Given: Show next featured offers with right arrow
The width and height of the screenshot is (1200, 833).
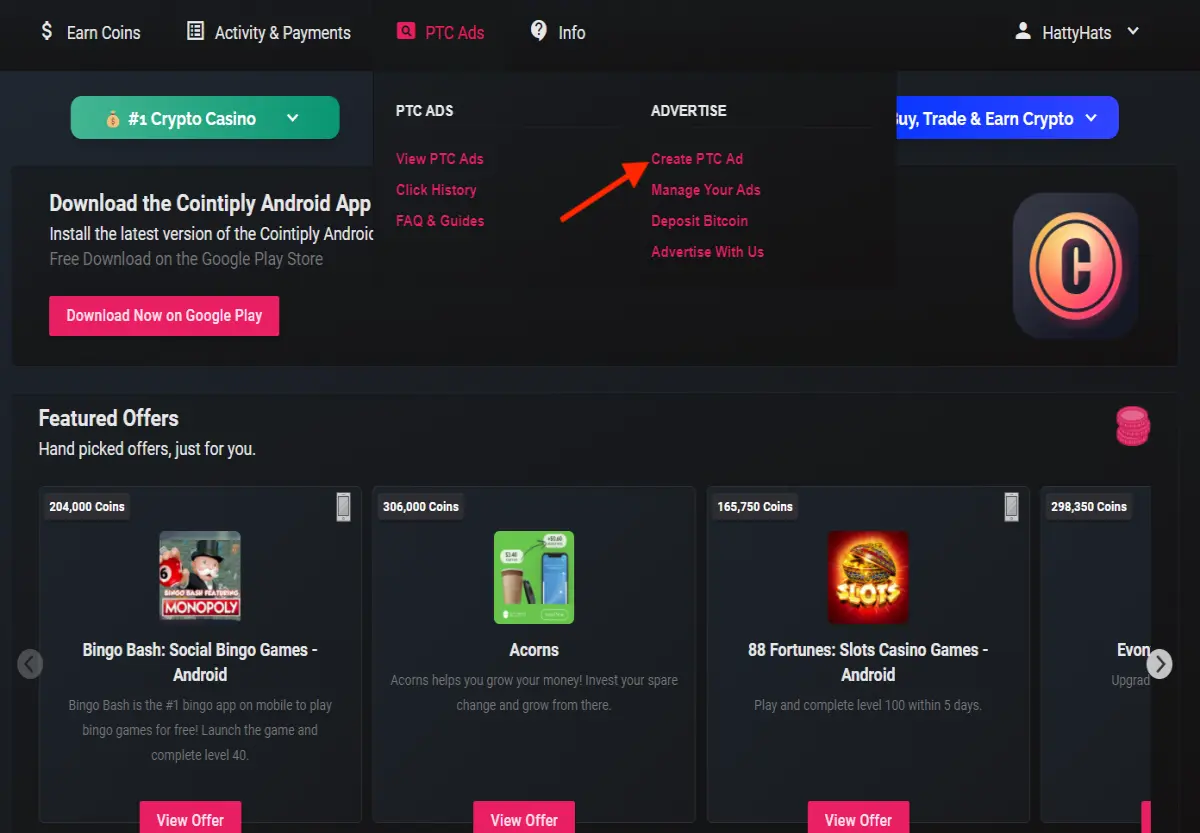Looking at the screenshot, I should pyautogui.click(x=1159, y=663).
